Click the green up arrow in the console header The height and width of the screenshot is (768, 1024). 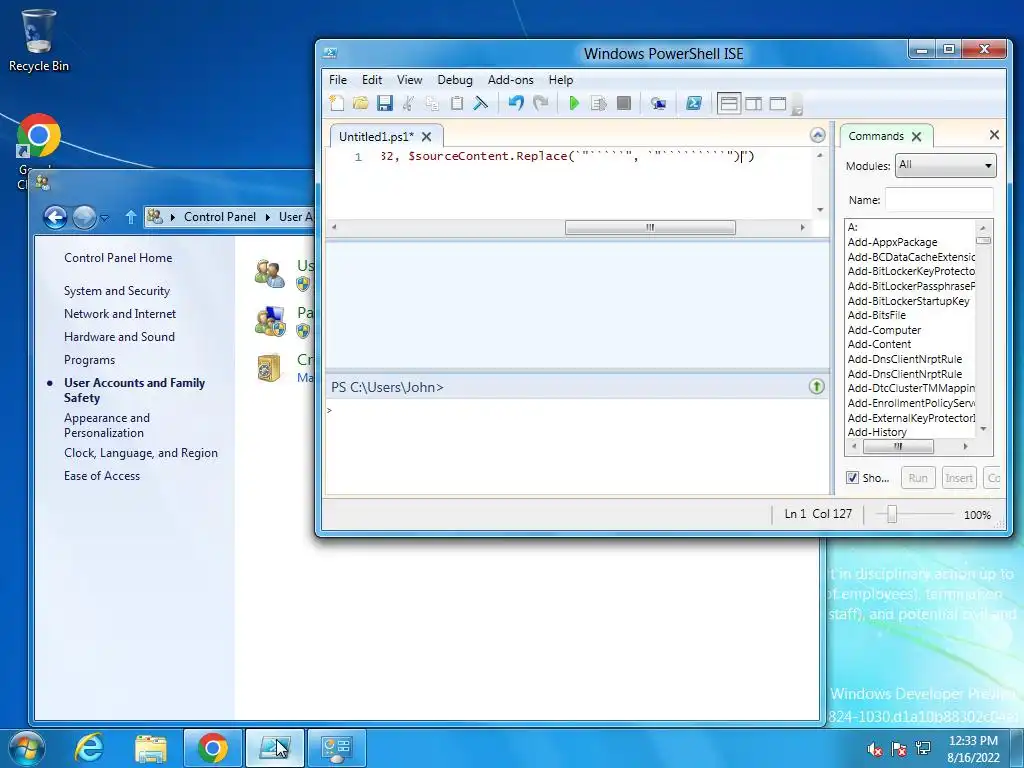(x=816, y=387)
